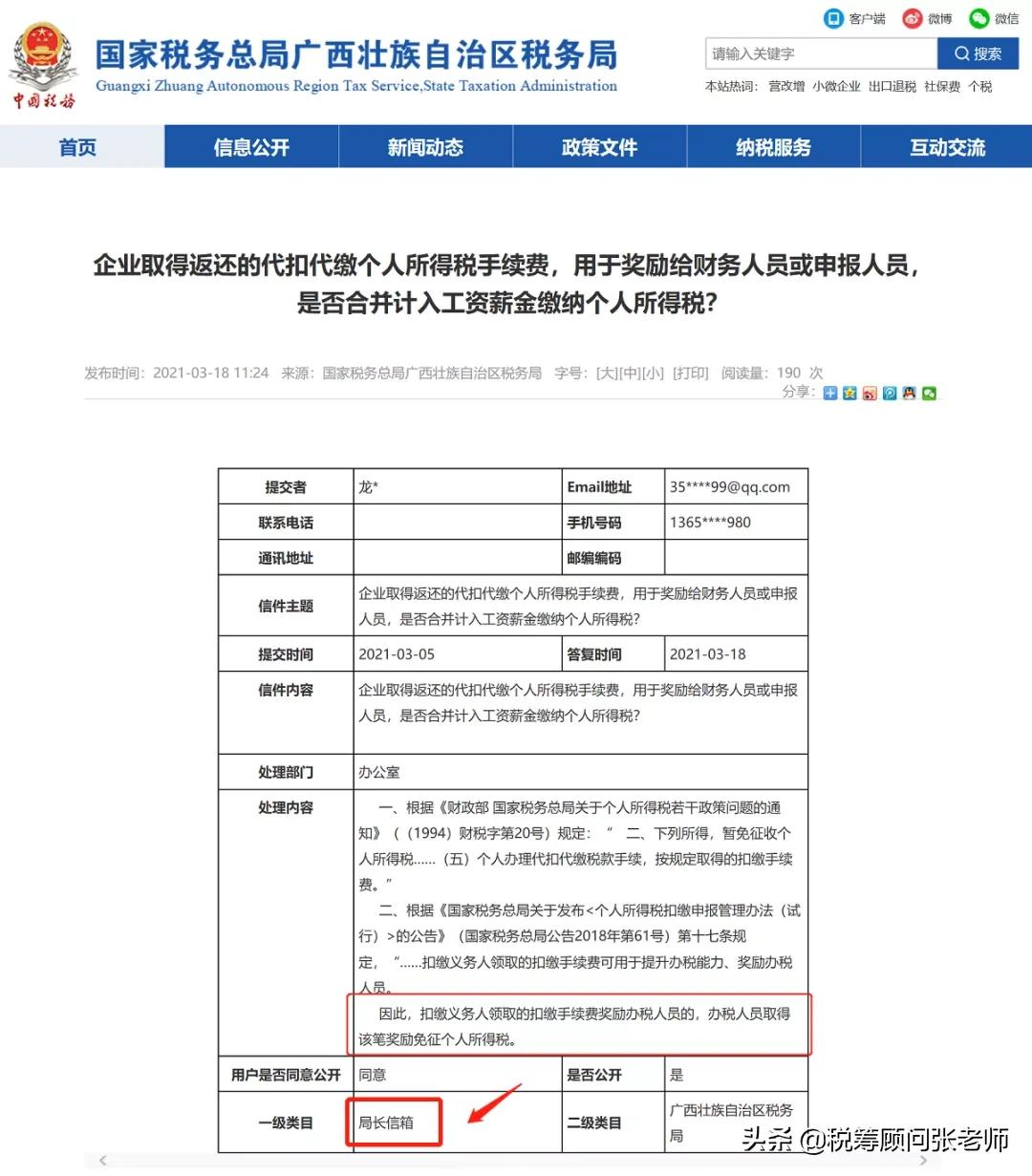
Task: Open the 纳税服务 menu
Action: (x=773, y=147)
